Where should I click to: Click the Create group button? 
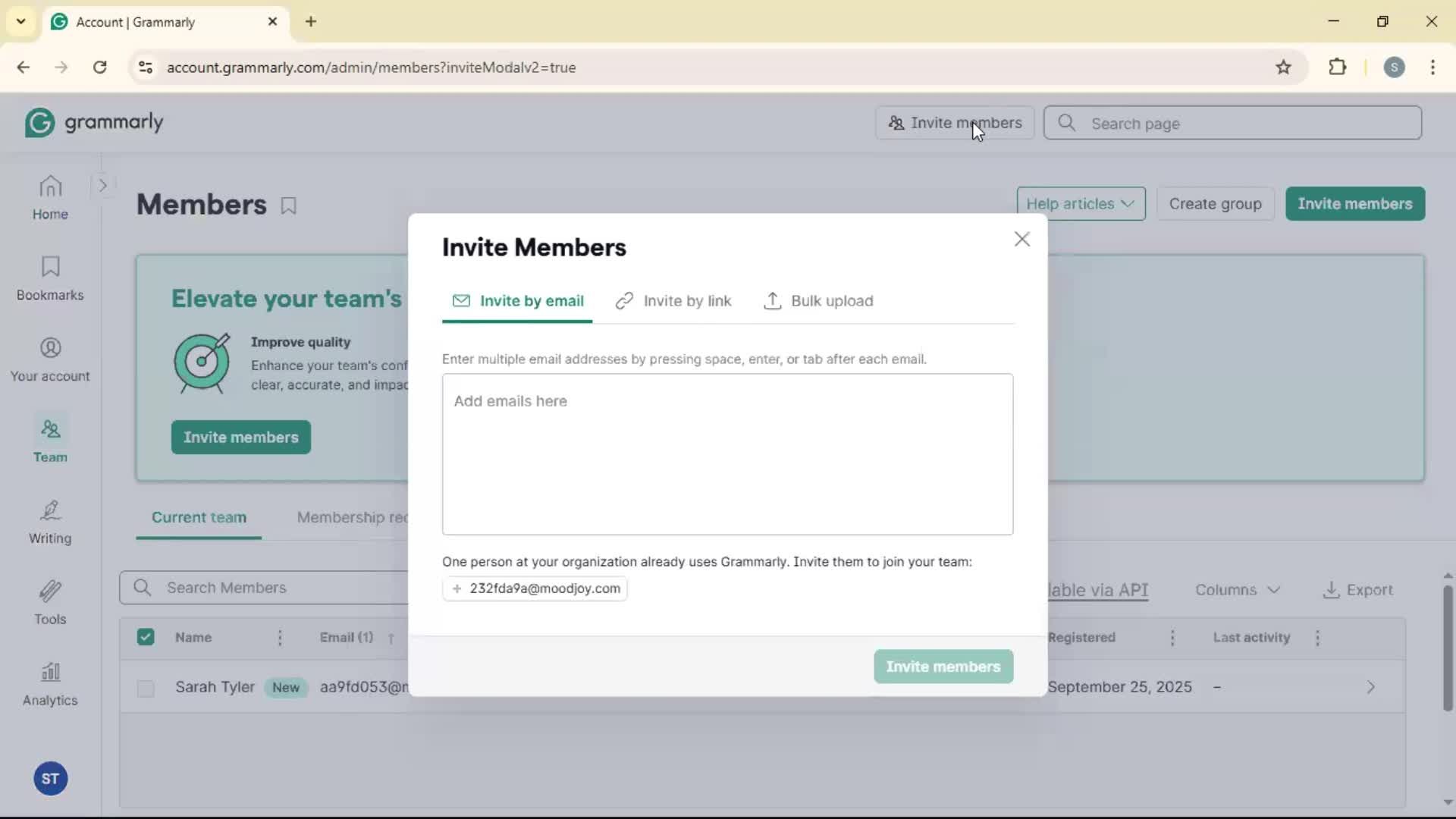click(1215, 204)
